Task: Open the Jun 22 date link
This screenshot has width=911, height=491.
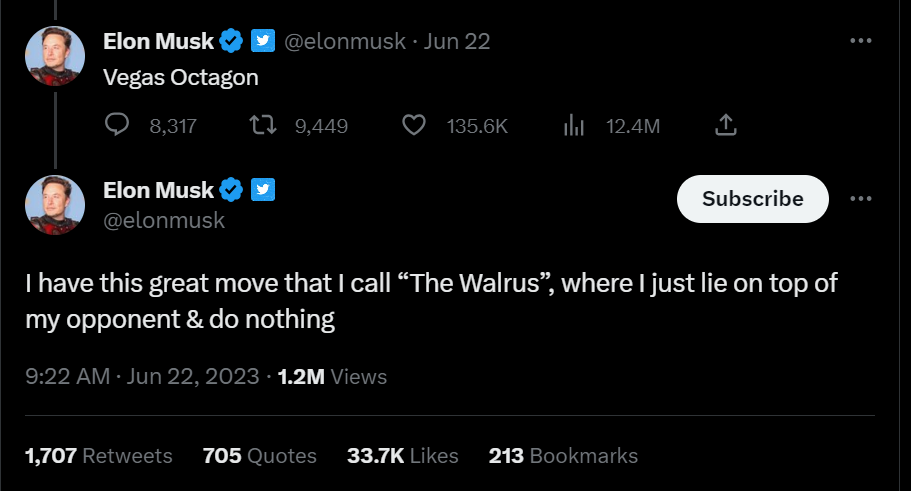Action: click(457, 41)
